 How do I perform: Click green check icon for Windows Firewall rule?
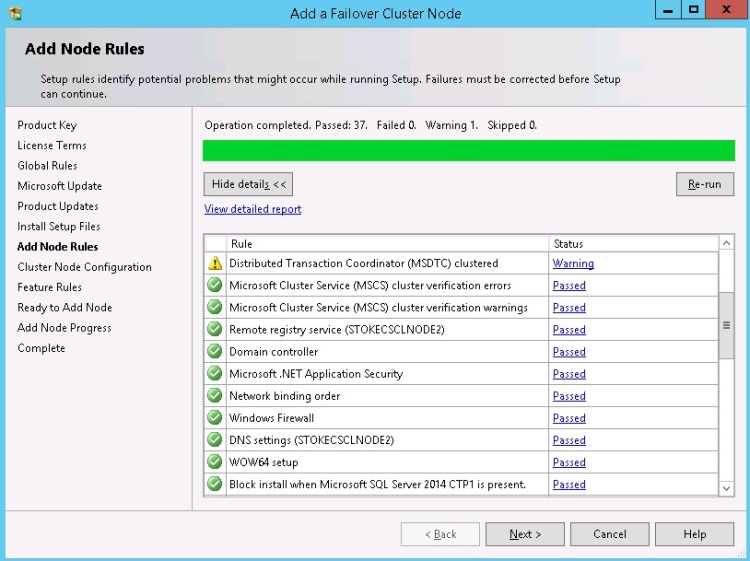point(215,418)
